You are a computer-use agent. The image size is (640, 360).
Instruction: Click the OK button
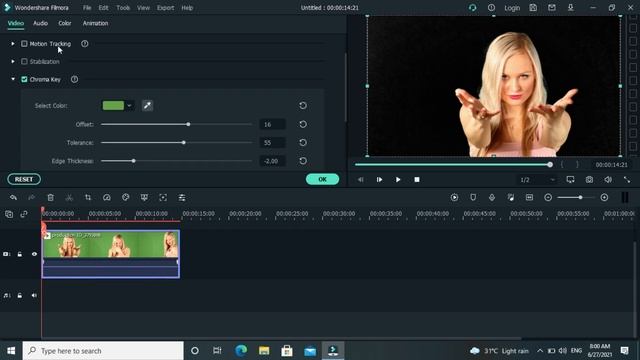[x=322, y=179]
